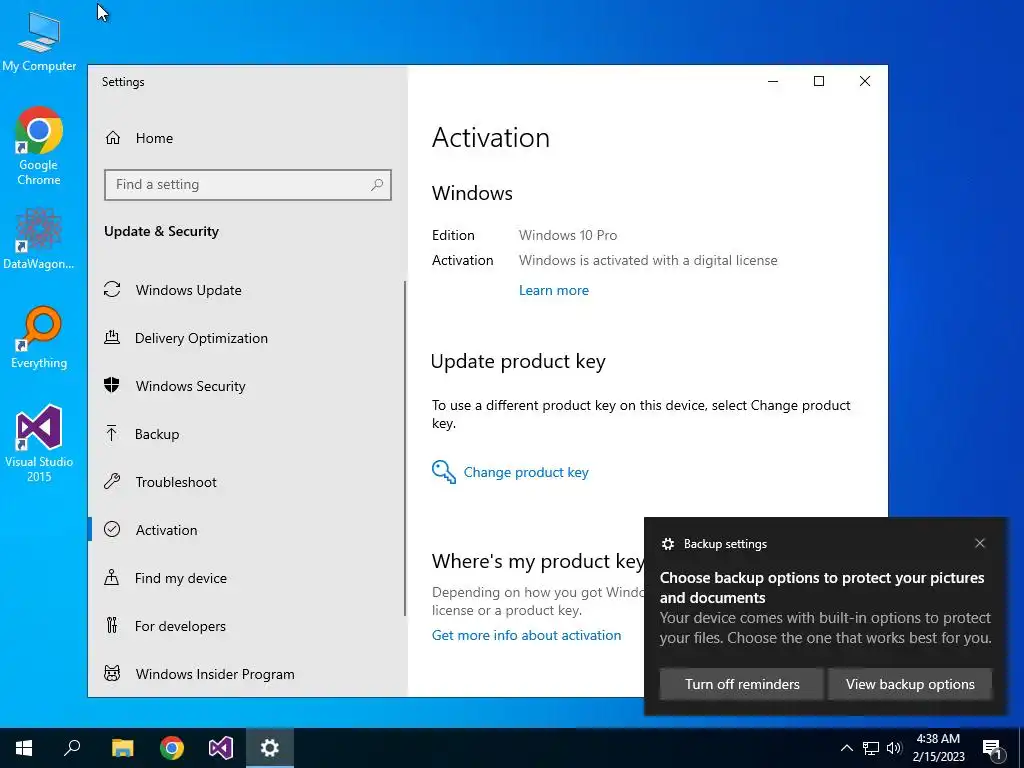Click View backup options button
This screenshot has width=1024, height=768.
click(x=910, y=684)
